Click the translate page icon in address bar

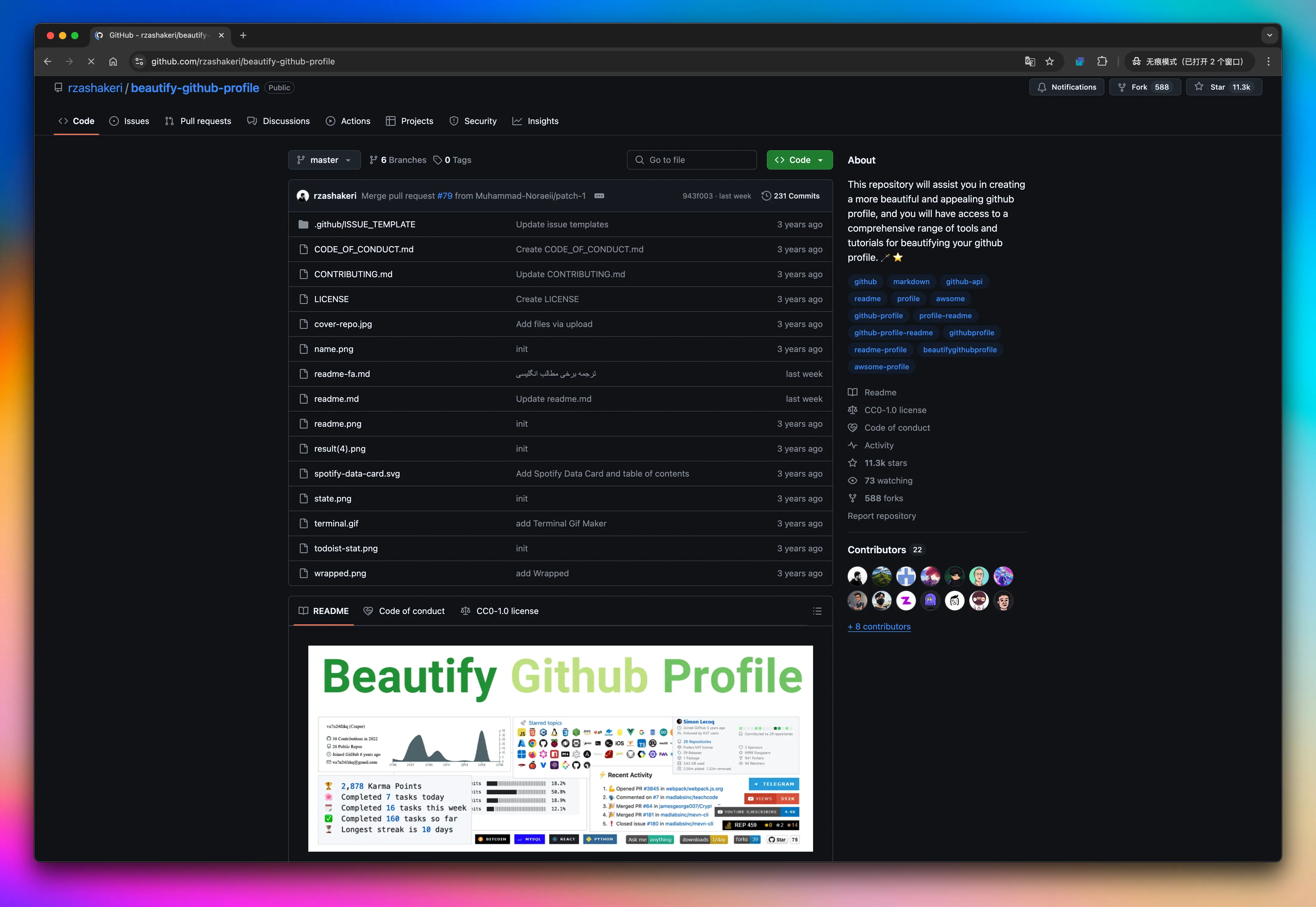[x=1030, y=61]
